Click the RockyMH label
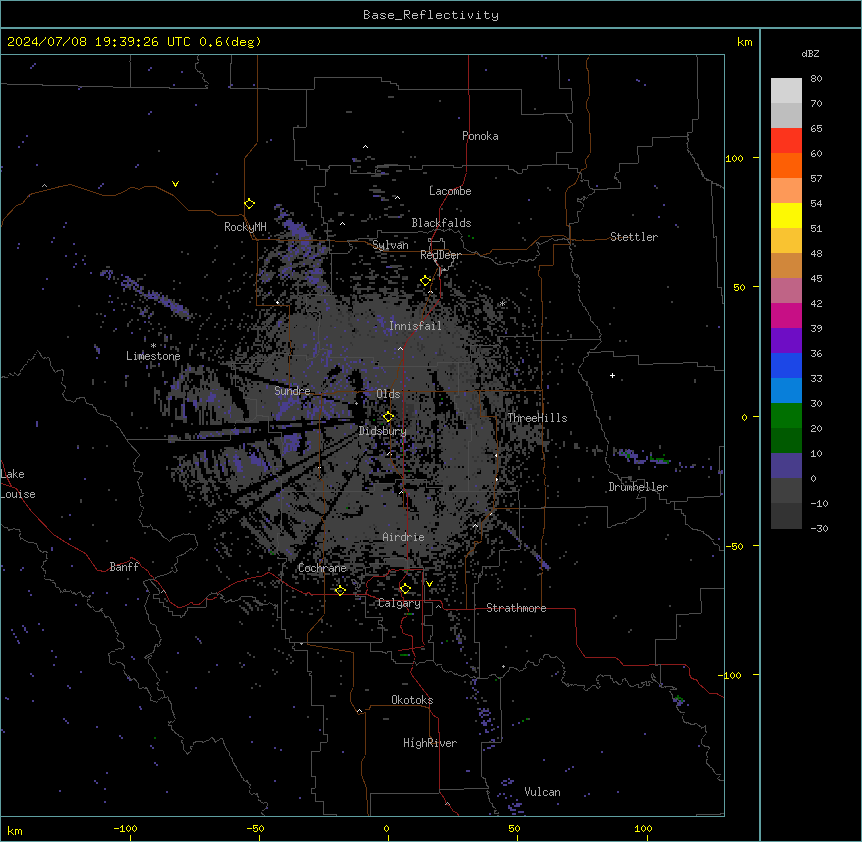 point(245,227)
